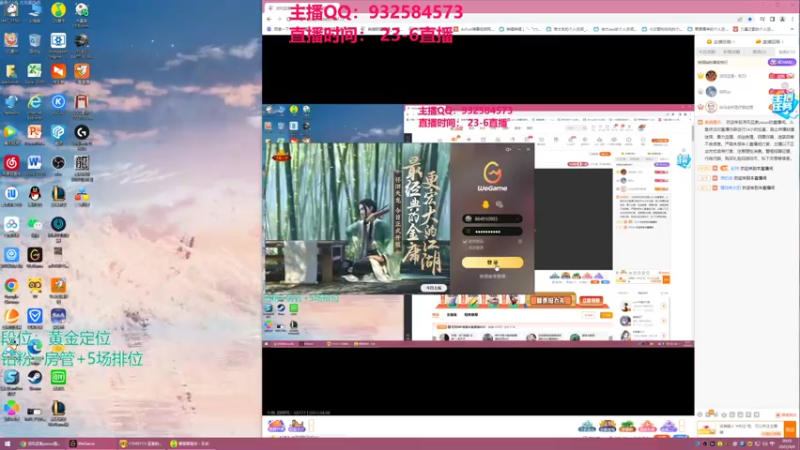Click the 今日上线 button on the game banner

[433, 288]
